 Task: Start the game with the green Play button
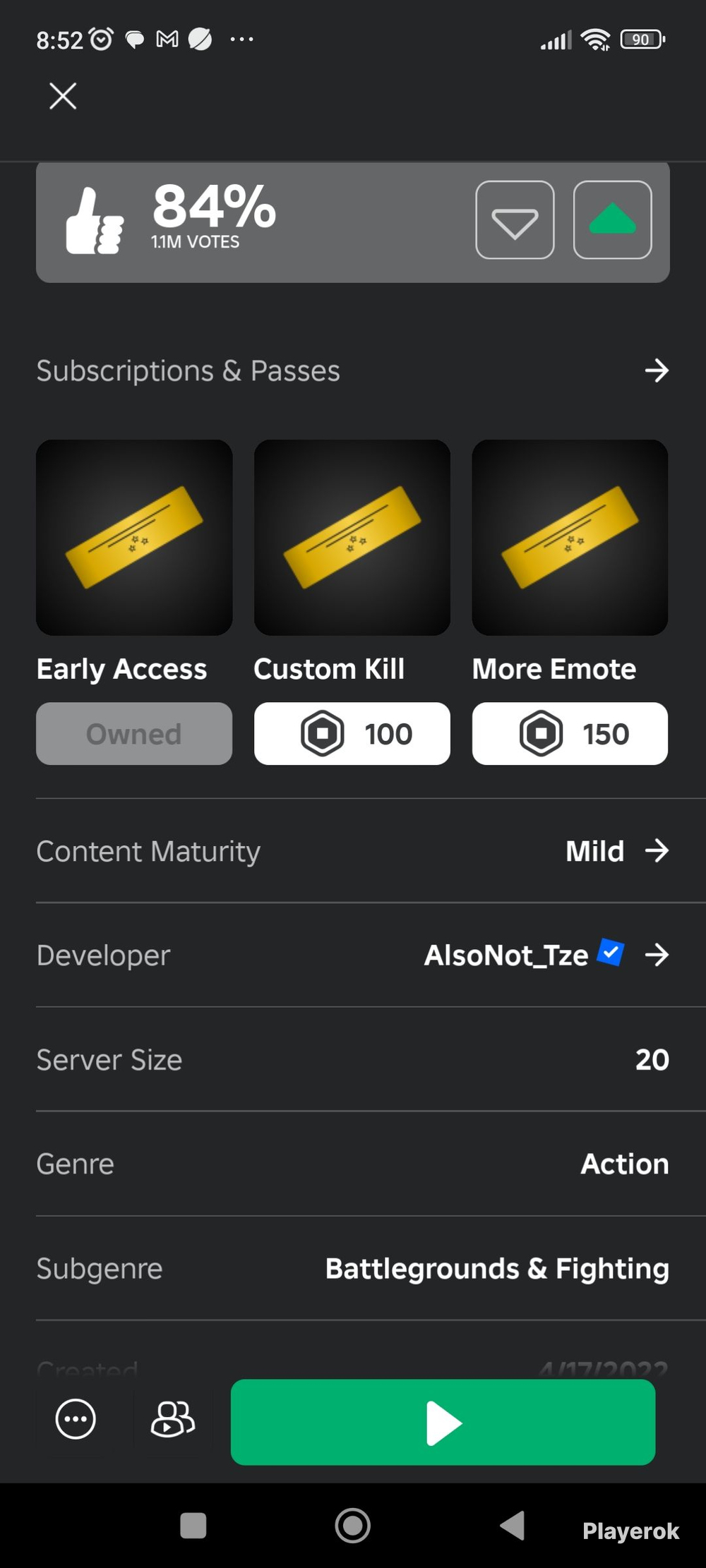(x=443, y=1422)
